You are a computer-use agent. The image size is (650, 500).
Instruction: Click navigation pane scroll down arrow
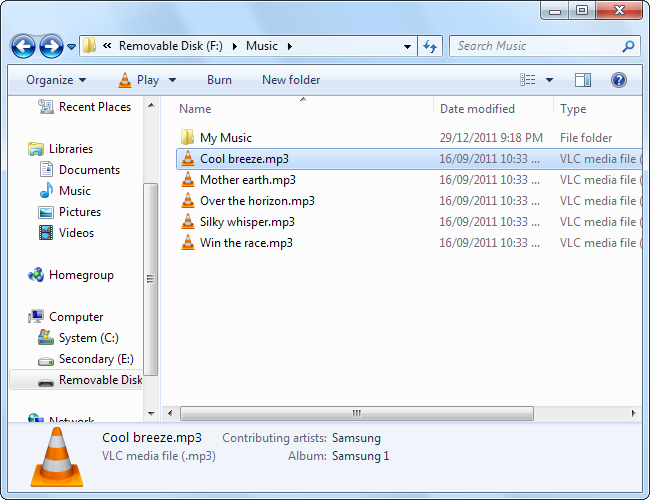pos(151,413)
